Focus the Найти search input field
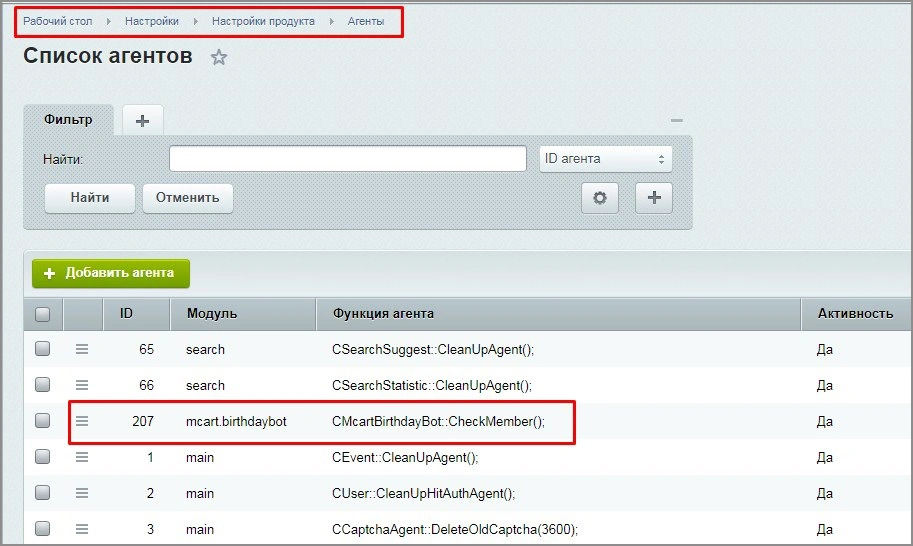Screen dimensions: 913x546 click(x=348, y=159)
